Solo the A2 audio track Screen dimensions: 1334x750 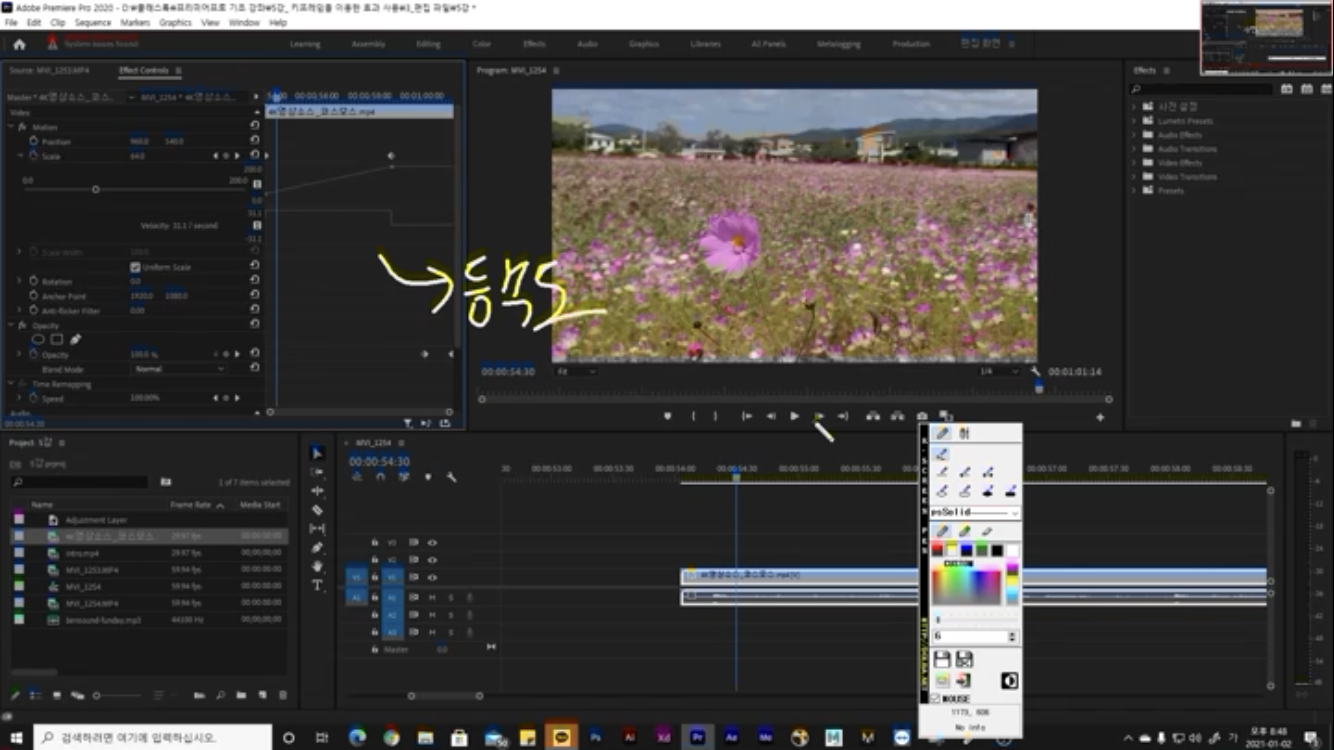point(451,615)
